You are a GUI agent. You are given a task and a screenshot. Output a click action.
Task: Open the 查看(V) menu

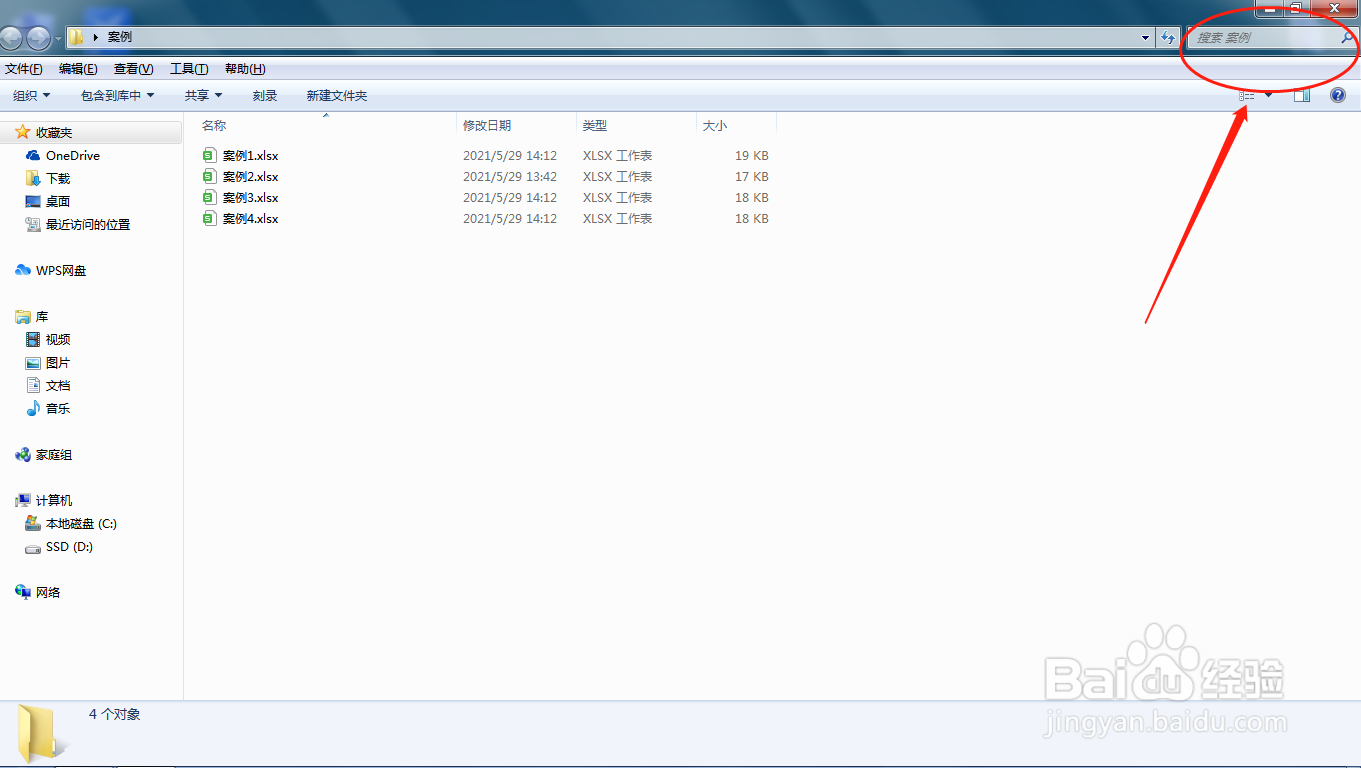pyautogui.click(x=134, y=69)
